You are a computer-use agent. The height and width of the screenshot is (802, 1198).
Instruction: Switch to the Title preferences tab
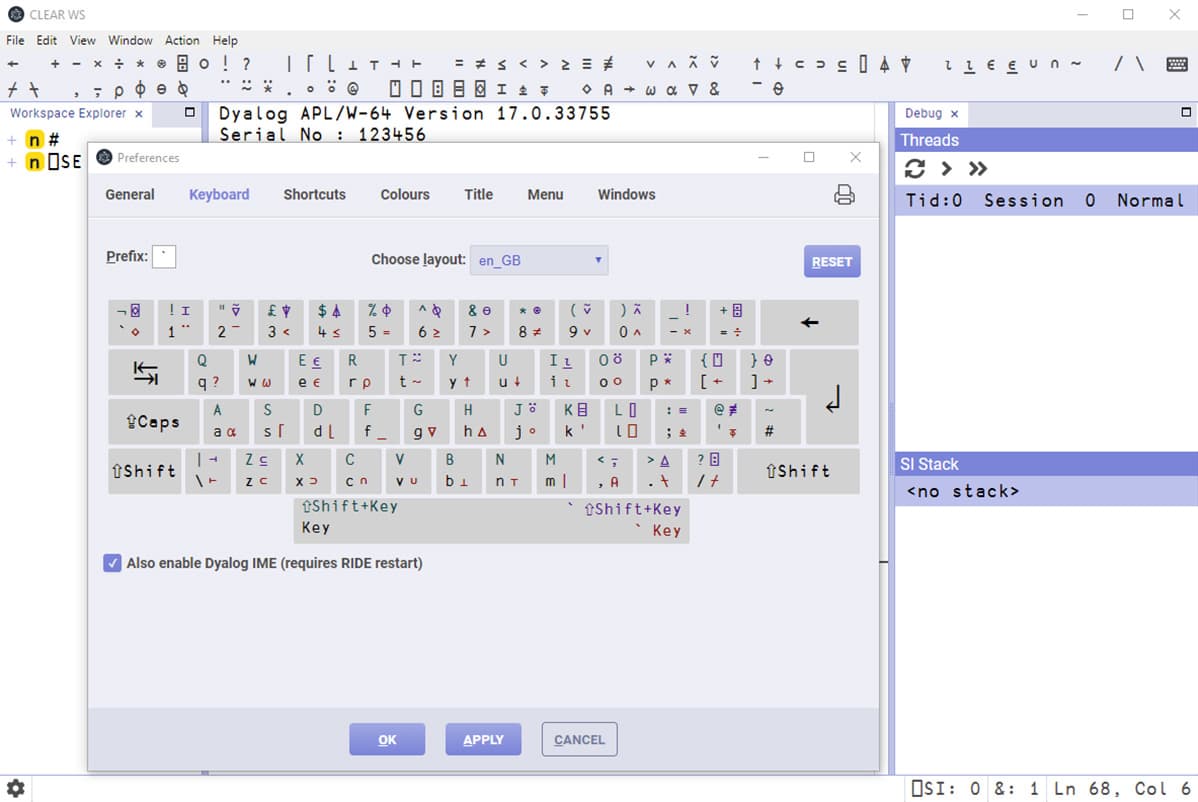pyautogui.click(x=478, y=195)
